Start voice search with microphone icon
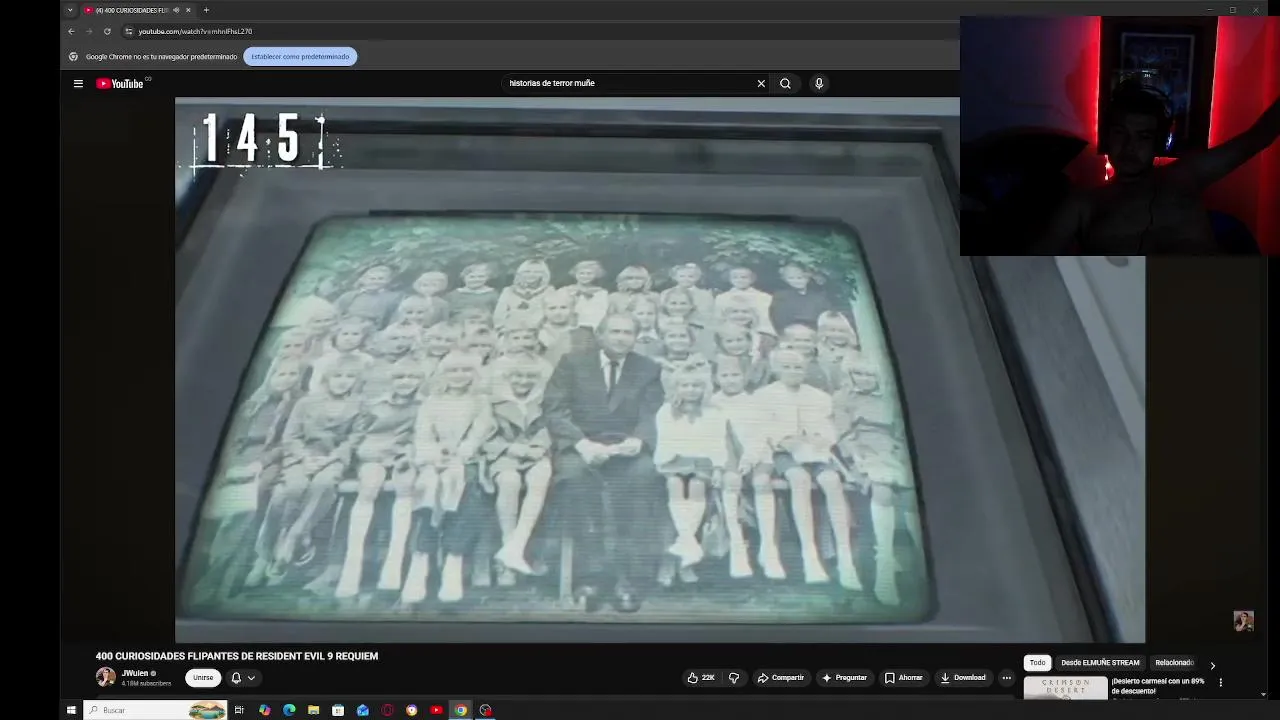Image resolution: width=1280 pixels, height=720 pixels. (x=819, y=84)
